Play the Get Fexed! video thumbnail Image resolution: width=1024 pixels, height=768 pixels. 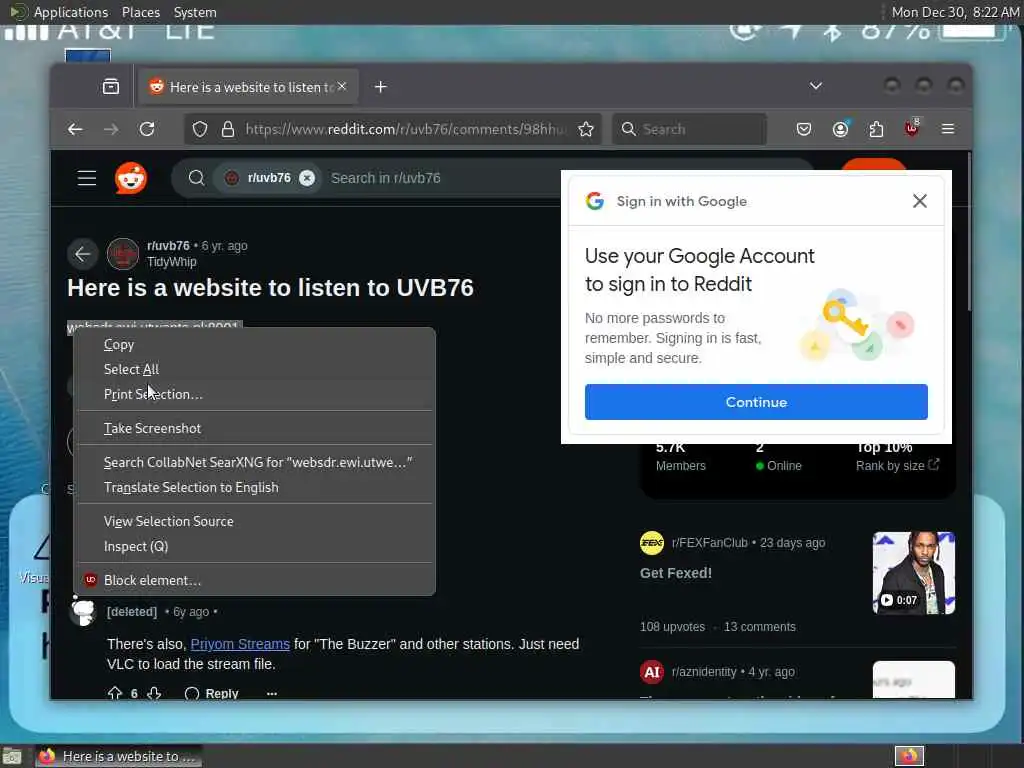pos(914,573)
